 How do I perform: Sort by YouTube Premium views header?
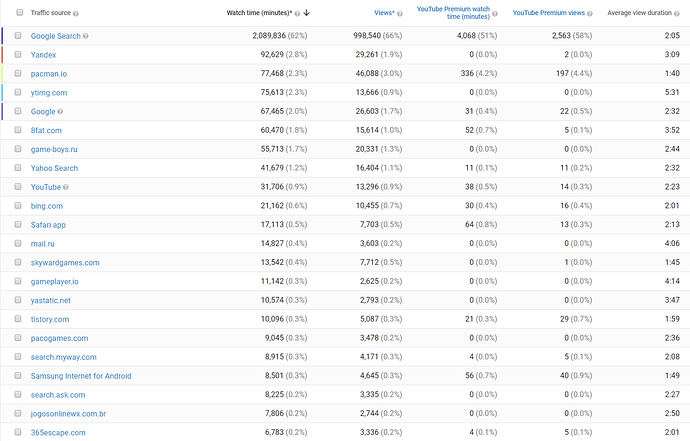(x=549, y=13)
